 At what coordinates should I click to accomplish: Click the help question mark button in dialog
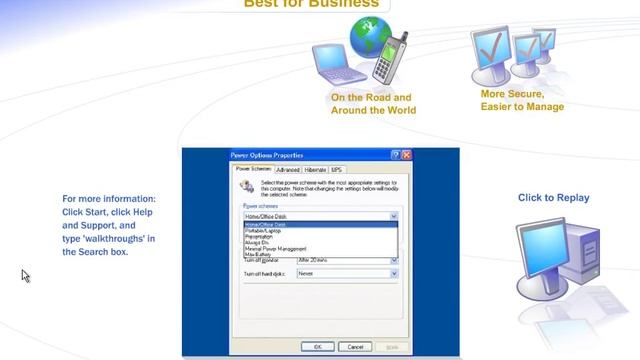[395, 155]
